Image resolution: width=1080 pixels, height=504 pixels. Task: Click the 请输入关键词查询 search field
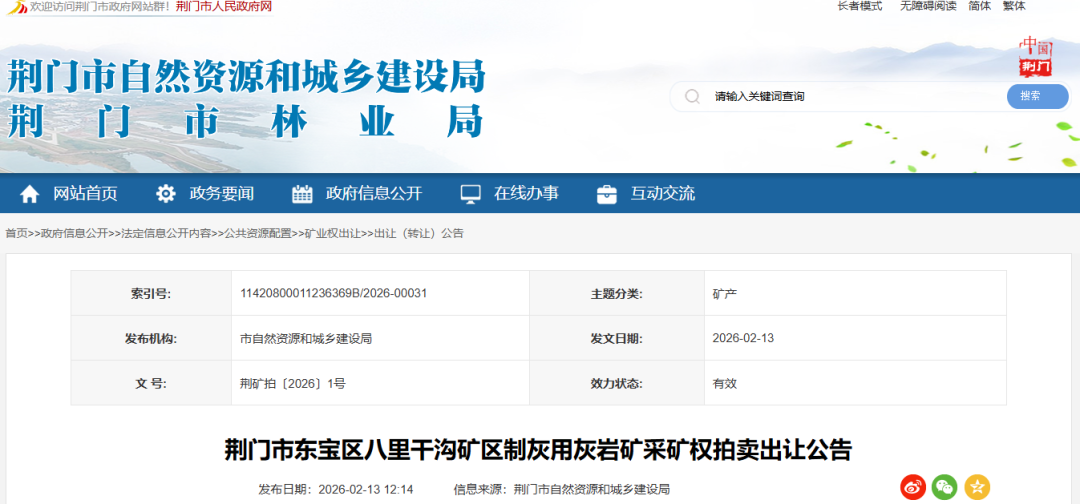tap(850, 96)
